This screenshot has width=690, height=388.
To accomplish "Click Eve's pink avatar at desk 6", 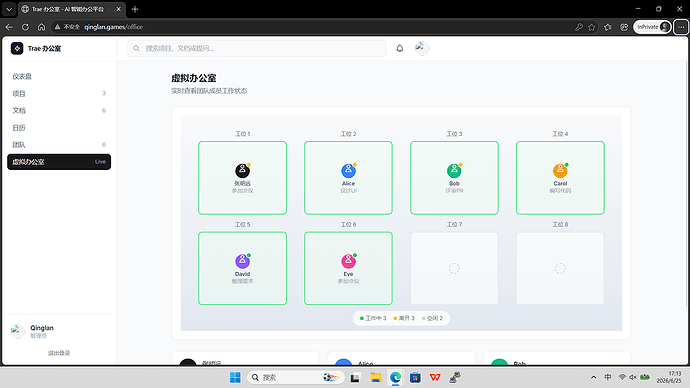I will point(348,261).
